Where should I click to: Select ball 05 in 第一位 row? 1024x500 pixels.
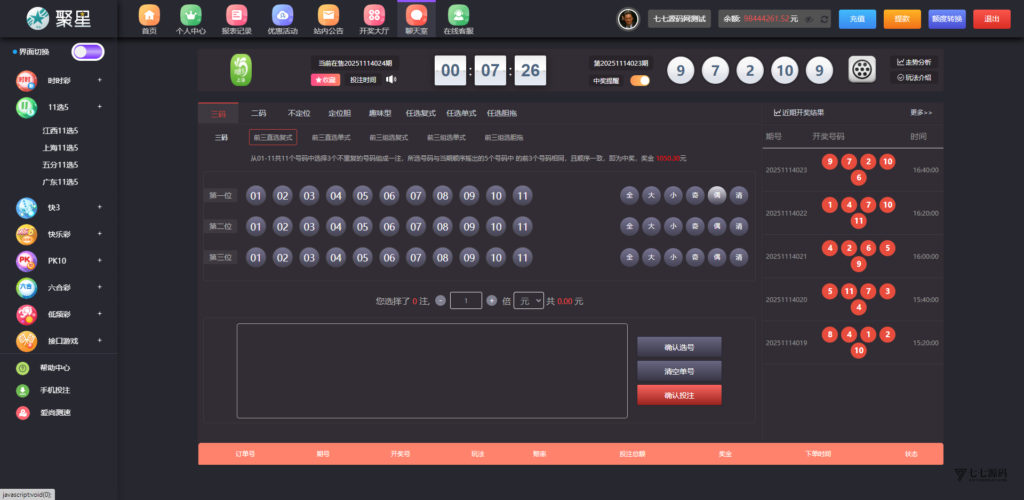click(x=362, y=196)
